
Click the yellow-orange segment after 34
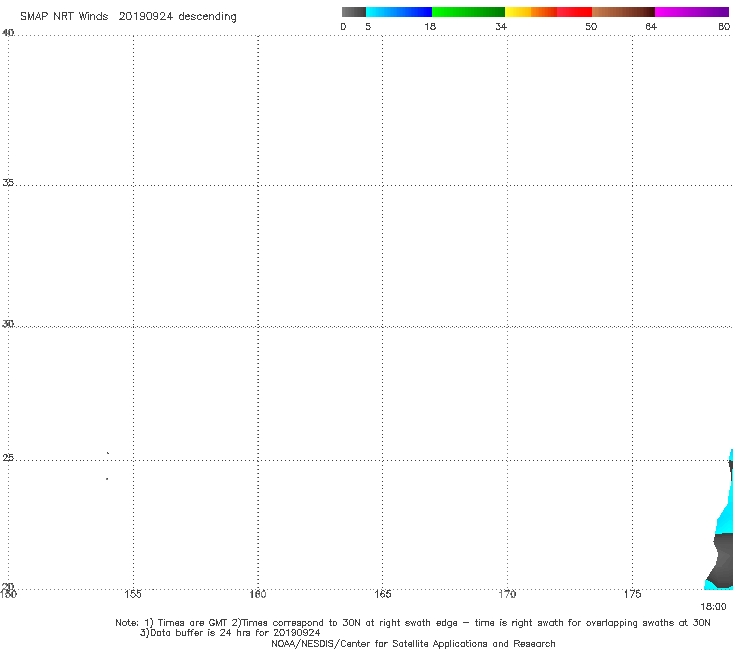530,12
